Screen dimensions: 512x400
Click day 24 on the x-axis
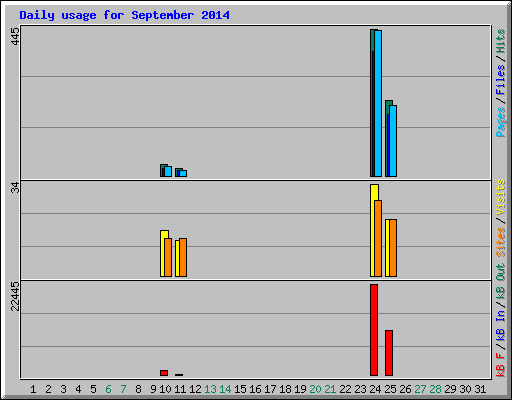tap(375, 389)
